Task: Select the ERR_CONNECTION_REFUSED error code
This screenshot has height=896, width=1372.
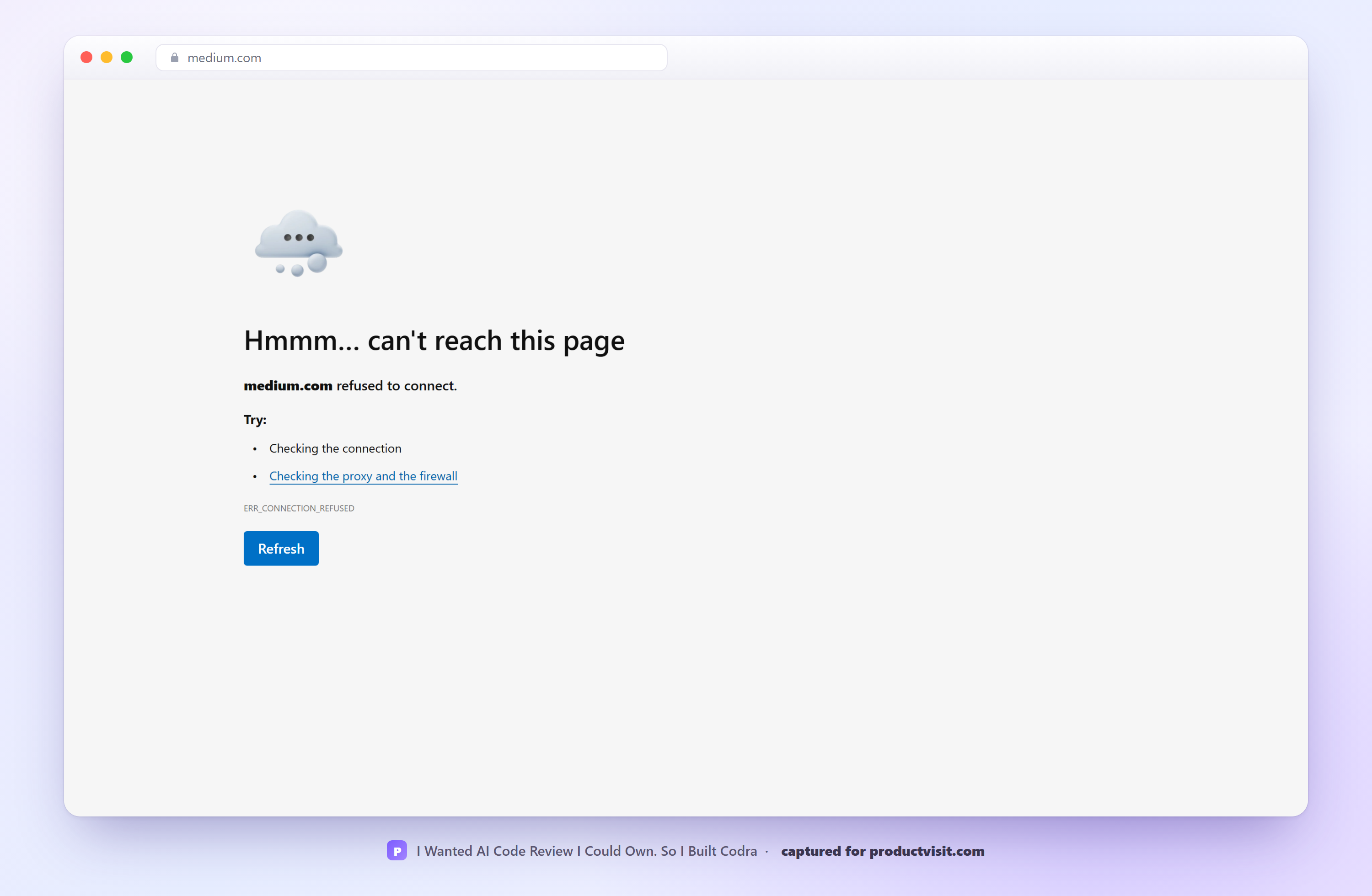Action: 299,508
